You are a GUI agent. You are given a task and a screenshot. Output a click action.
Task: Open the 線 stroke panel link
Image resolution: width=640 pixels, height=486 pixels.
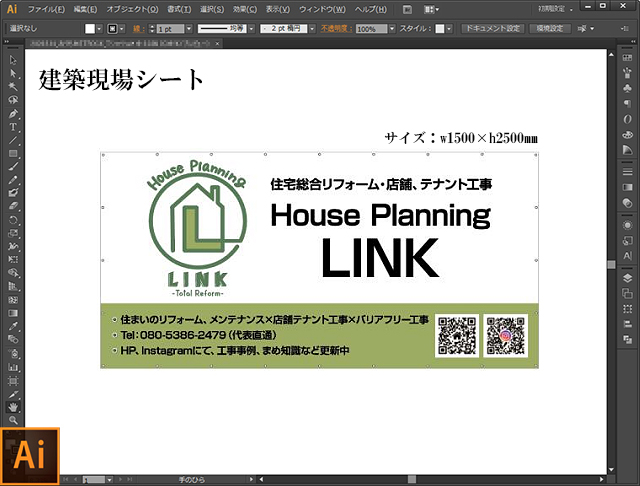(x=138, y=29)
